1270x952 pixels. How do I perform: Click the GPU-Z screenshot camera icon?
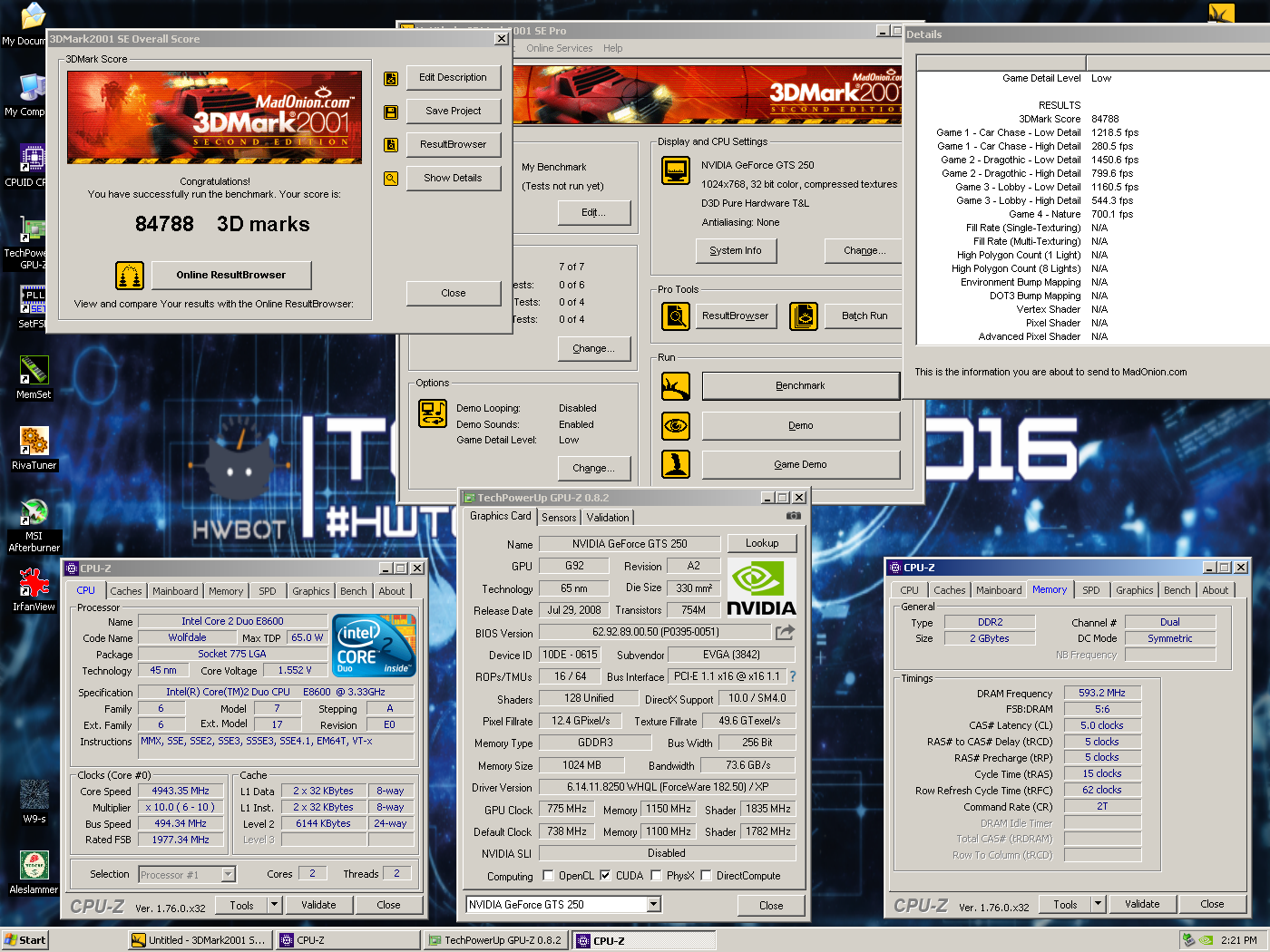[x=794, y=516]
